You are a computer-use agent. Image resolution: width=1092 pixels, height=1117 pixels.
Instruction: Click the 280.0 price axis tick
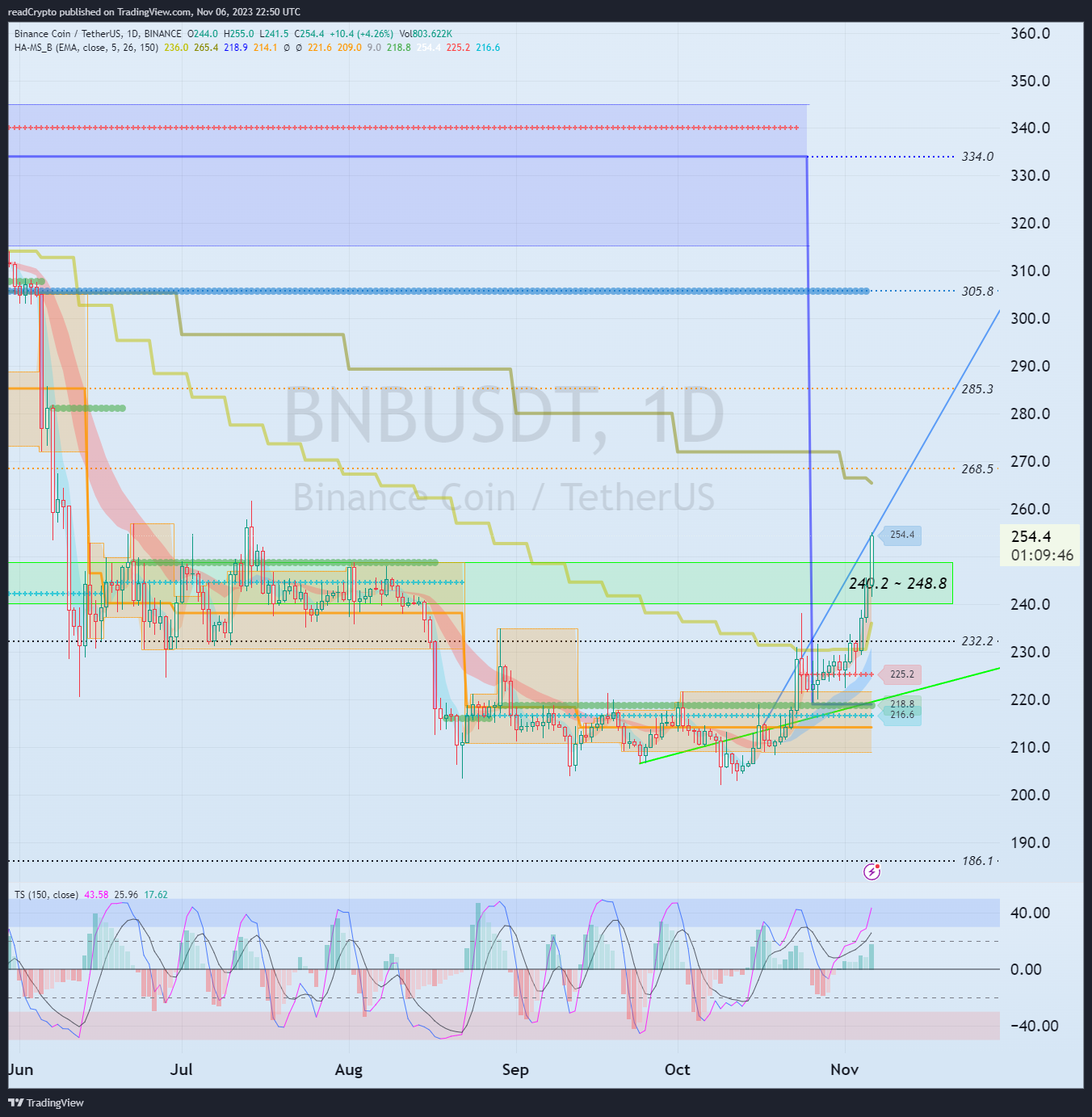click(1031, 414)
